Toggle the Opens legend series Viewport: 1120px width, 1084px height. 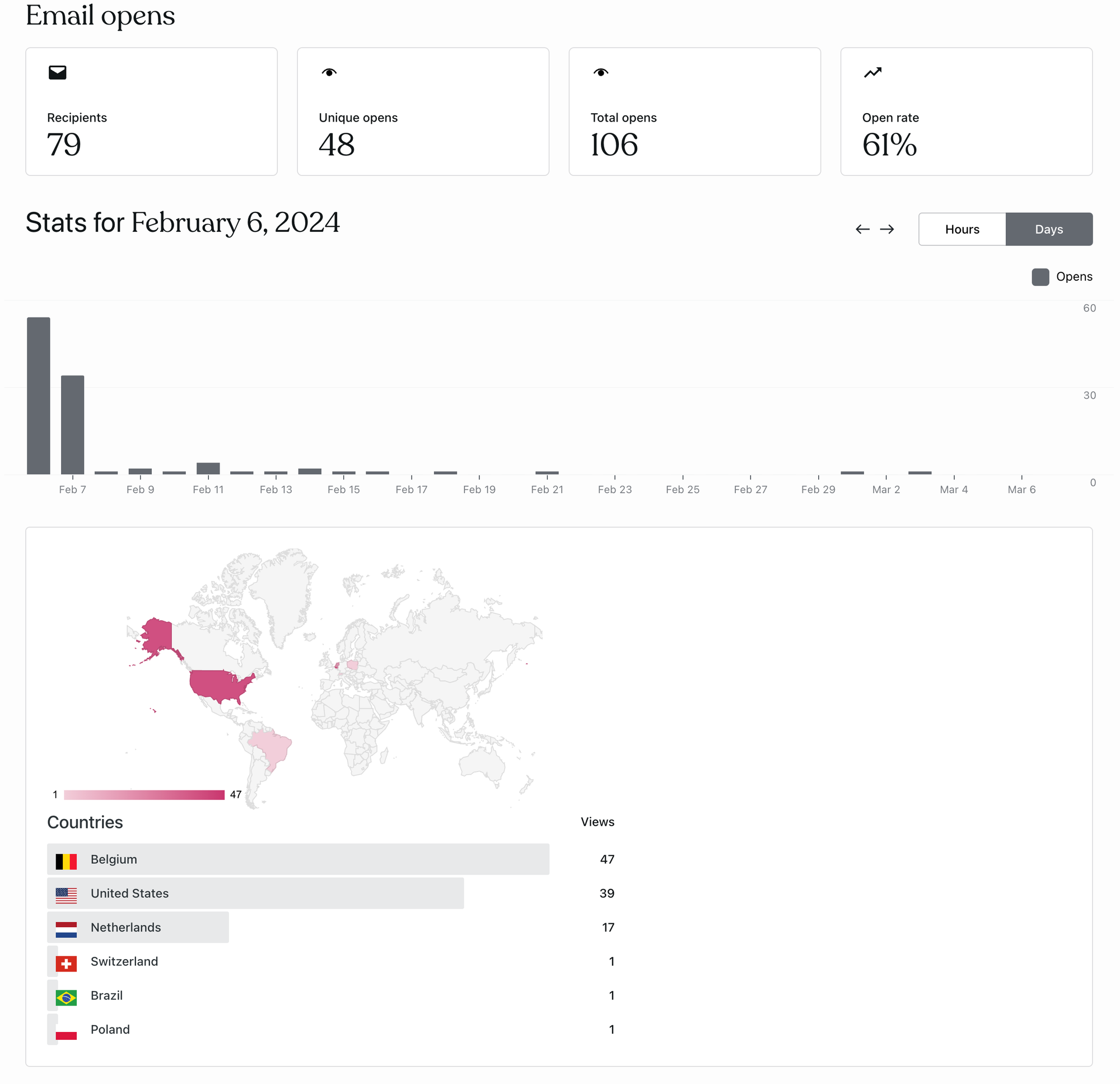tap(1062, 277)
